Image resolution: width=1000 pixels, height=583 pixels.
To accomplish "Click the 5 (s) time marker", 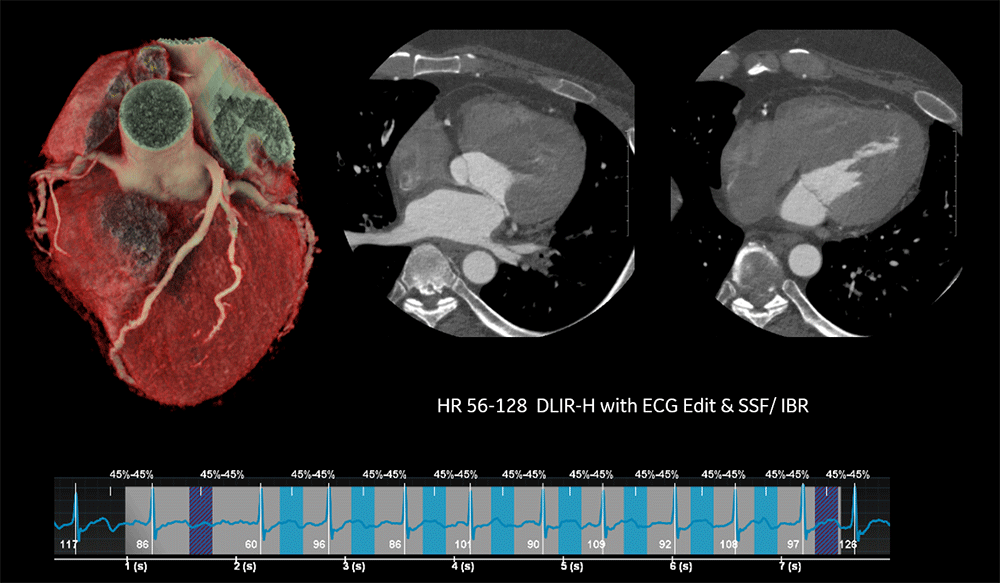I will point(568,567).
